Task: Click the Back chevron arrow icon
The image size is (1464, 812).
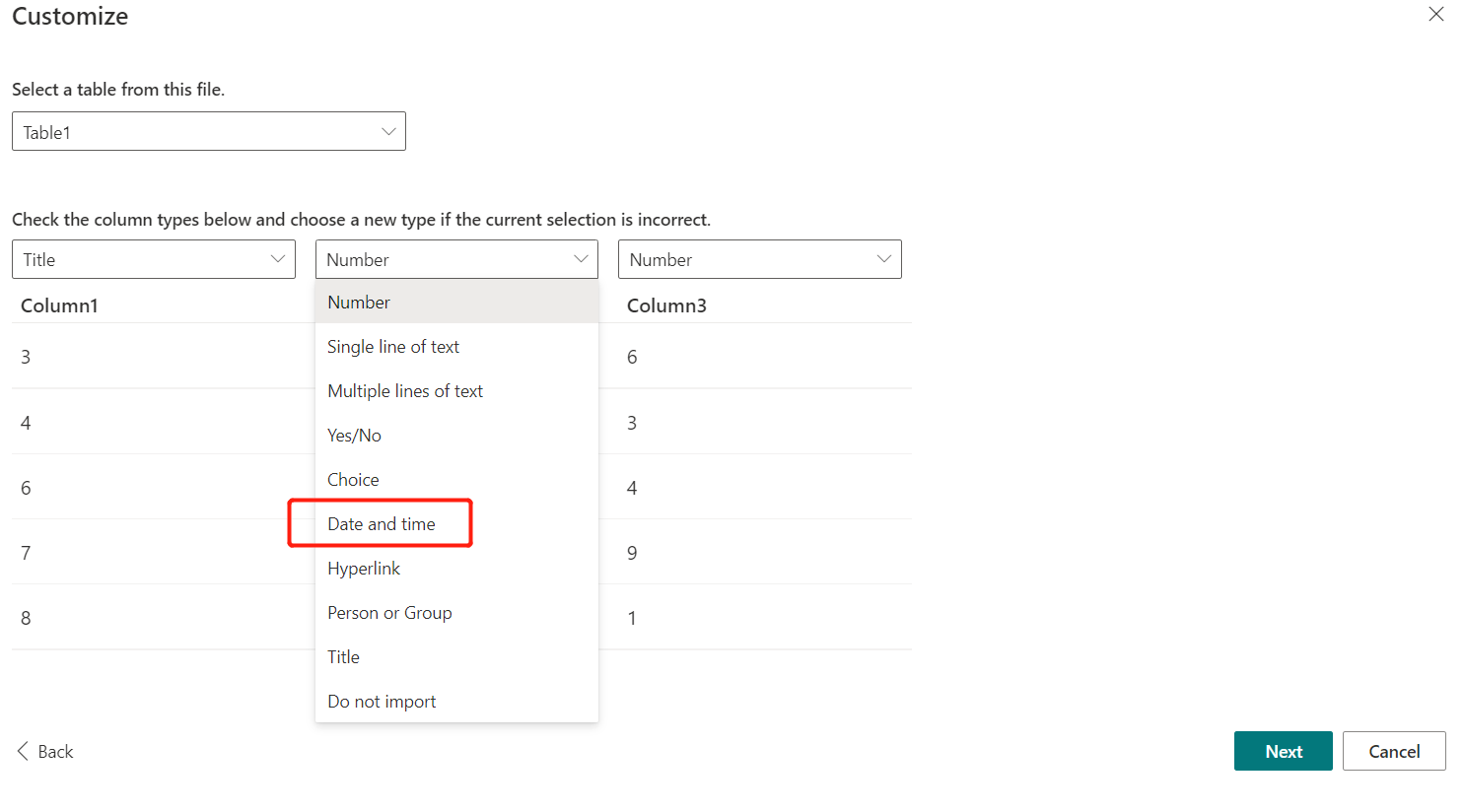Action: tap(23, 751)
